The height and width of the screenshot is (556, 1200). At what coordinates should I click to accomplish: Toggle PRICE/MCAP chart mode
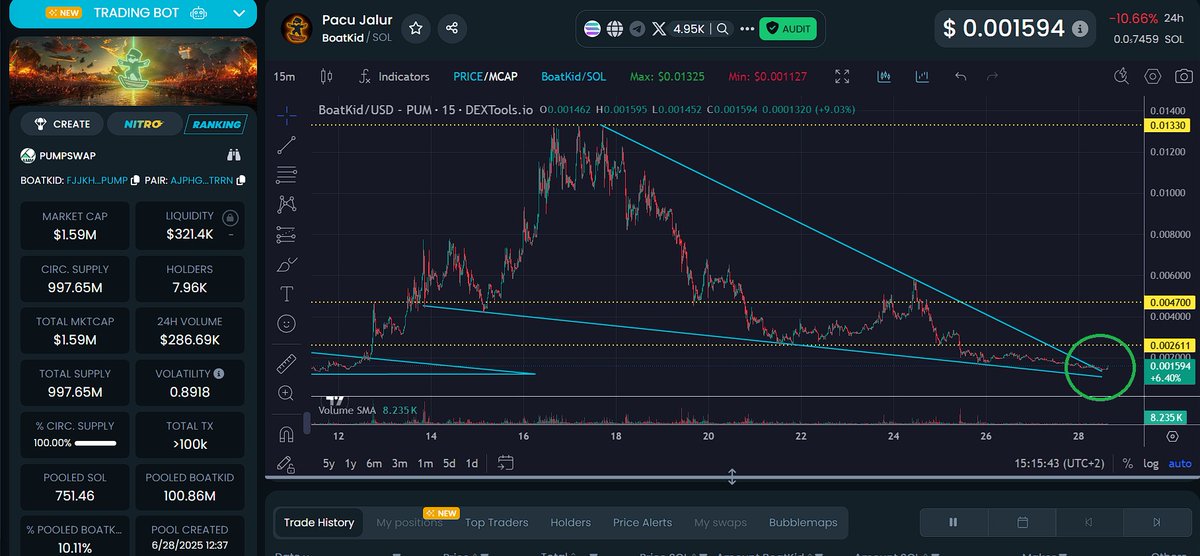483,76
